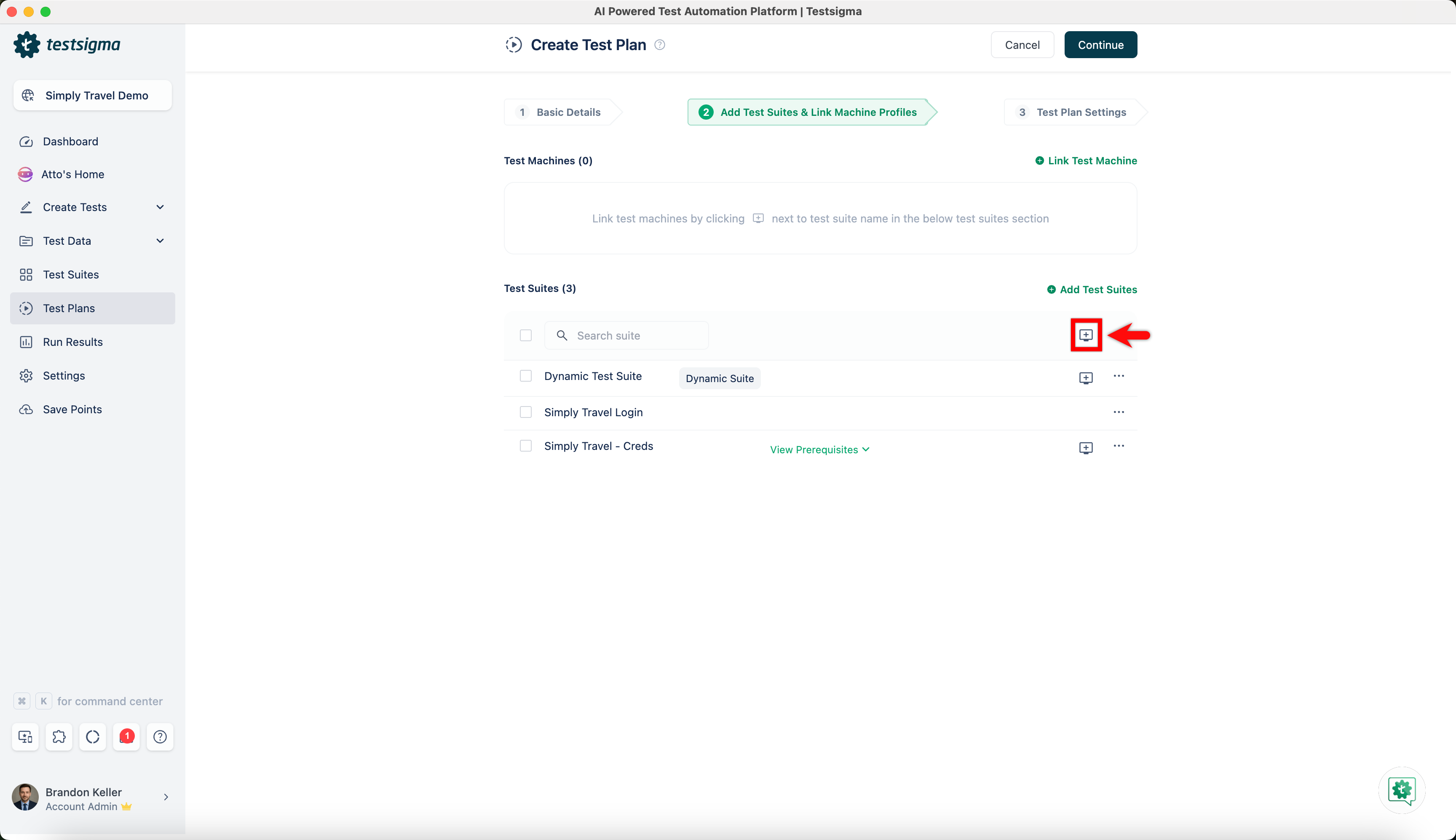
Task: Click the Add Test Suites link
Action: (x=1092, y=289)
